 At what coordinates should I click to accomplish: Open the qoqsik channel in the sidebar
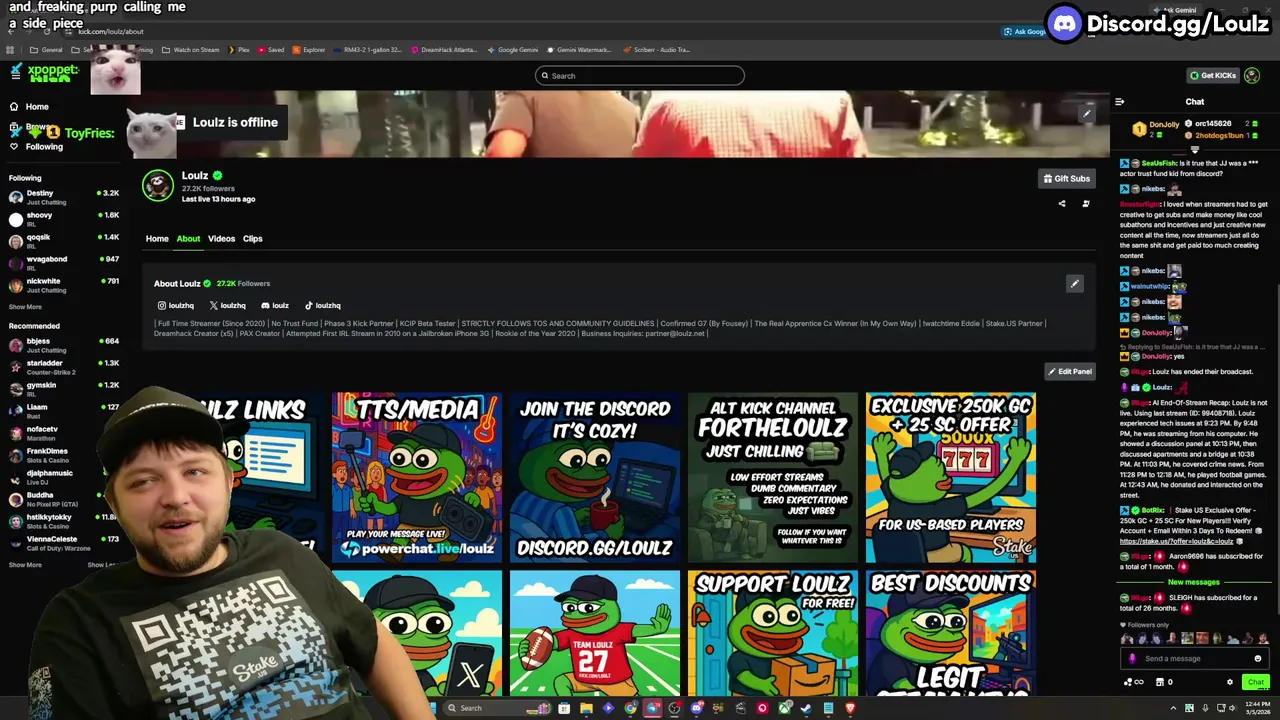64,241
